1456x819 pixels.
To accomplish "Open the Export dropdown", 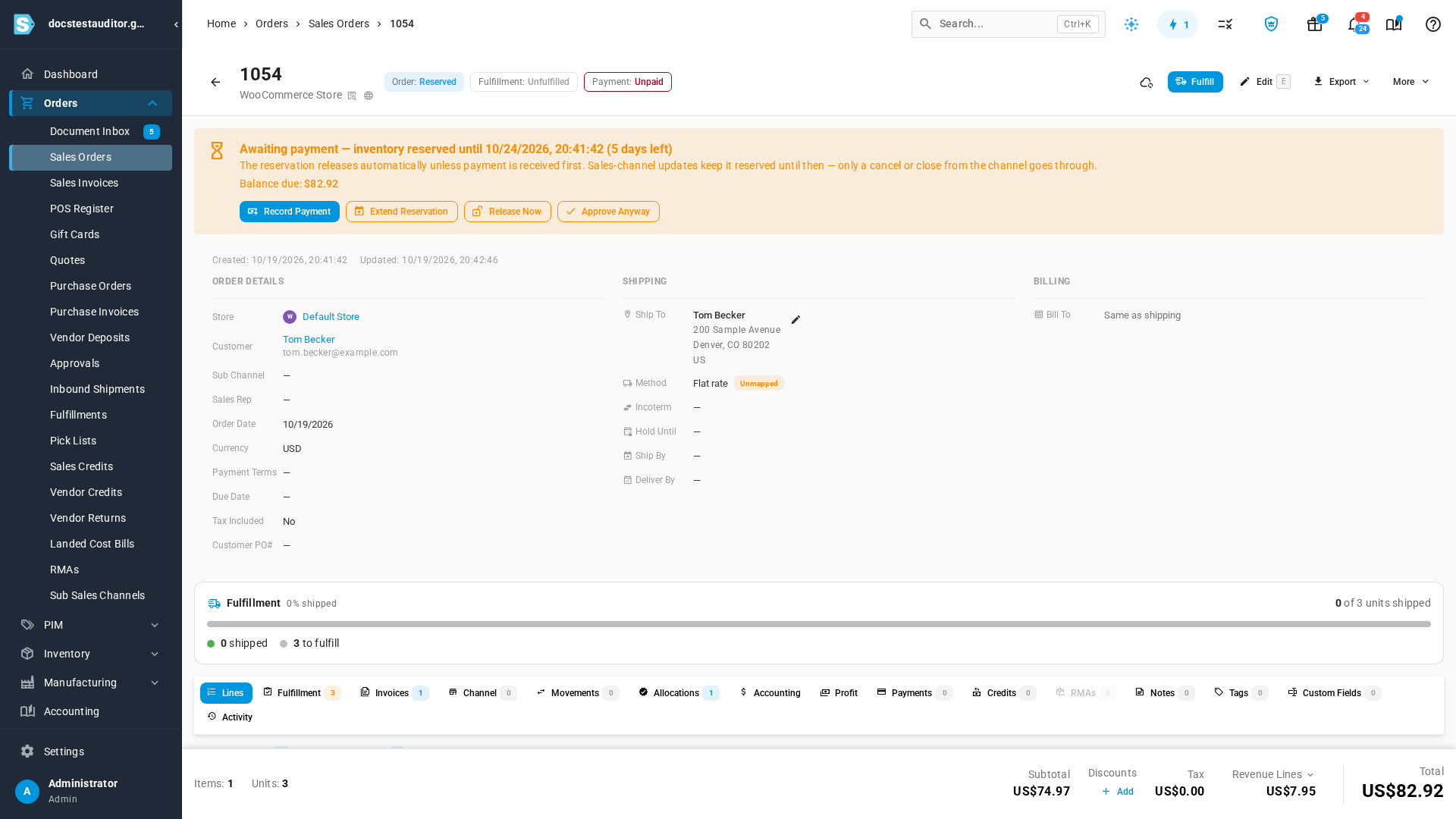I will pyautogui.click(x=1341, y=82).
